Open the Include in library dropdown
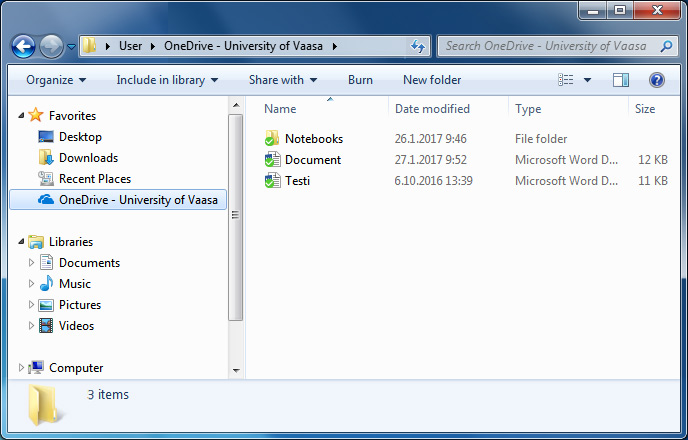Image resolution: width=688 pixels, height=440 pixels. point(167,80)
